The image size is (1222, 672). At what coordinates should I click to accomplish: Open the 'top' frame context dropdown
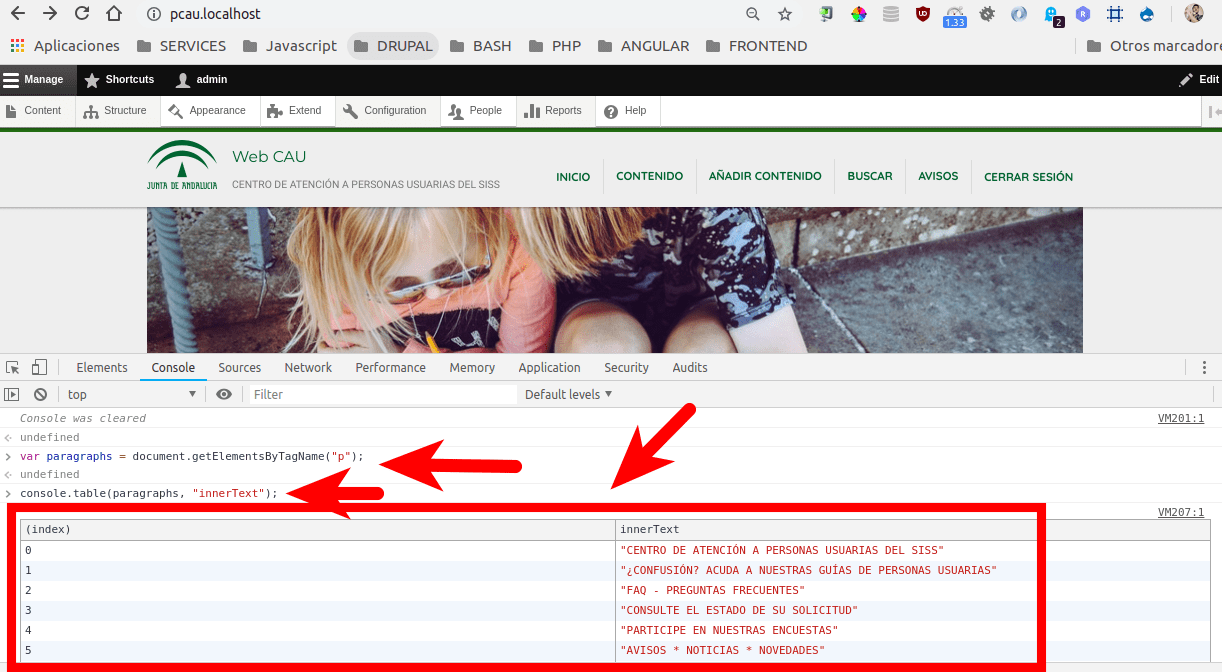click(x=130, y=394)
